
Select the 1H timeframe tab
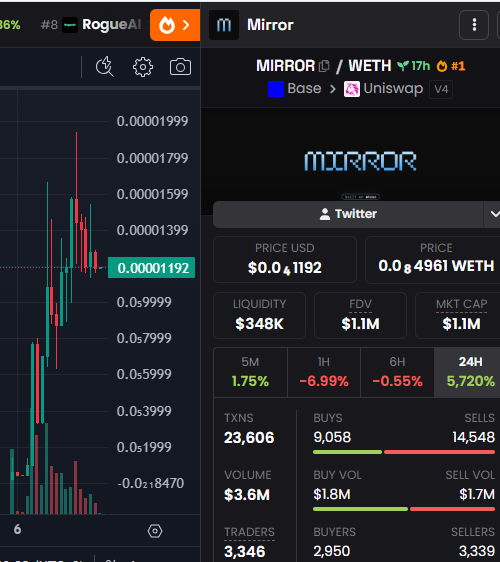324,372
